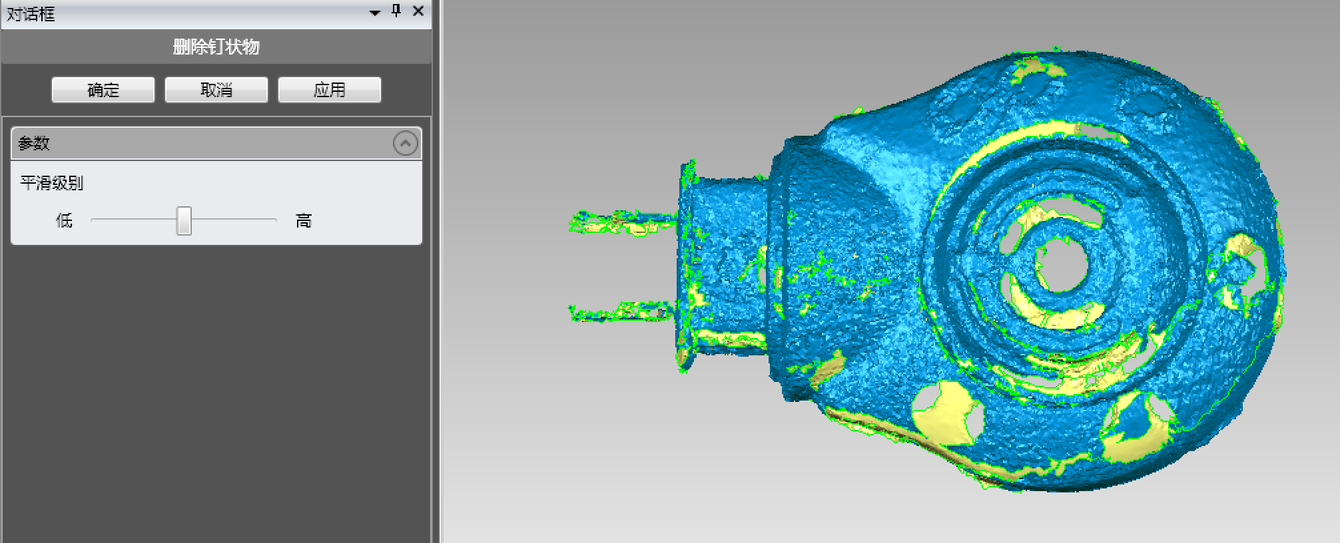Click the 删除钉状物 title header
This screenshot has width=1340, height=543.
216,47
